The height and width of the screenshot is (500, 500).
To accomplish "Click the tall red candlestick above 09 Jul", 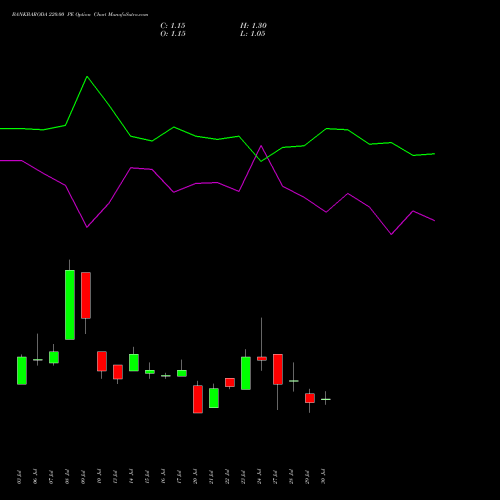I will 86,295.
